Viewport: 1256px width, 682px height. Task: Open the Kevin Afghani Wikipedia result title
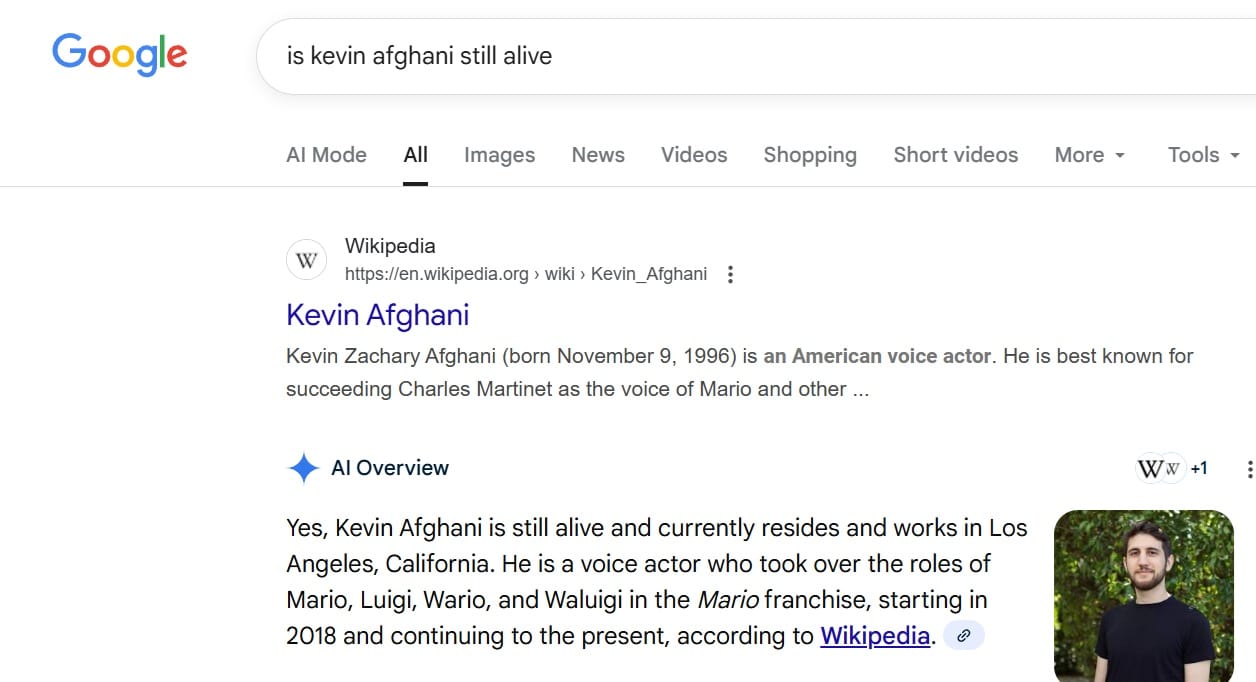[x=377, y=315]
